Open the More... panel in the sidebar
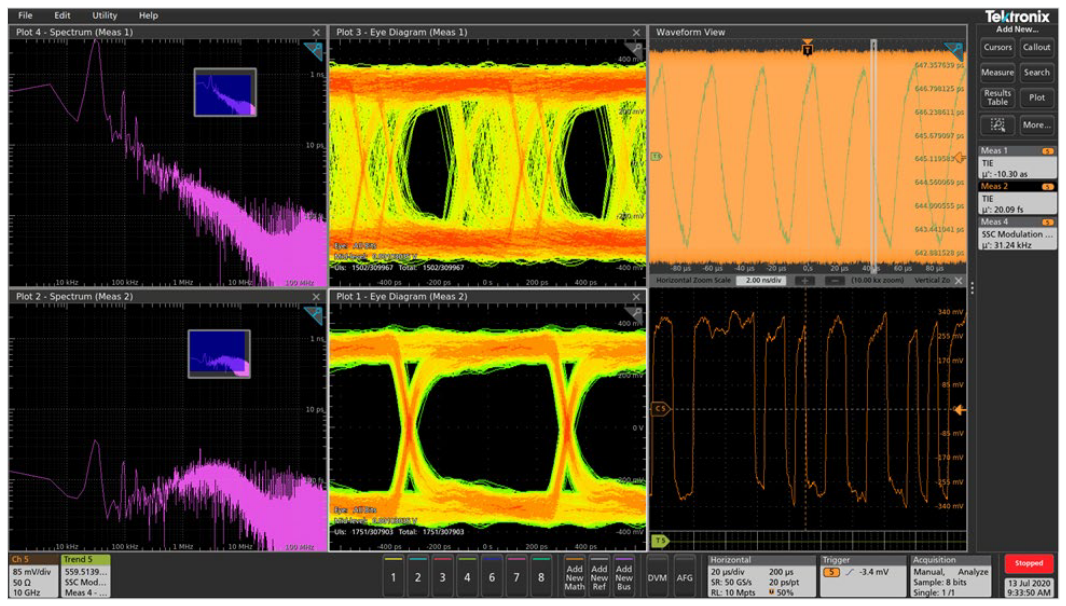This screenshot has width=1066, height=606. pyautogui.click(x=1037, y=124)
